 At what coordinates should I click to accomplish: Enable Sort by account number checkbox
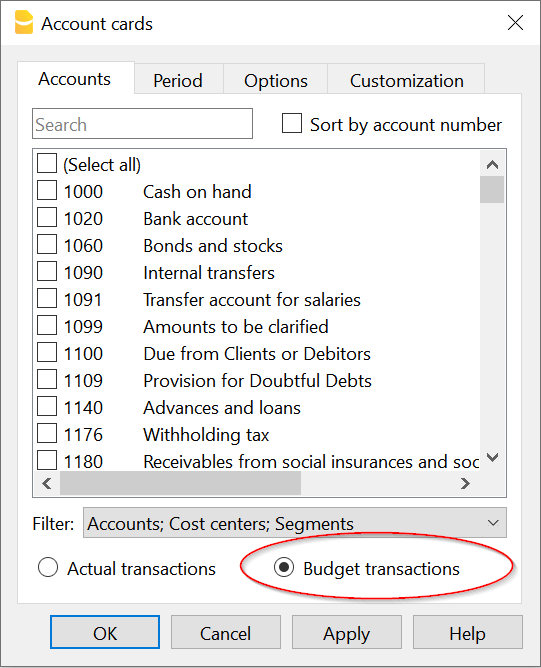(x=292, y=123)
